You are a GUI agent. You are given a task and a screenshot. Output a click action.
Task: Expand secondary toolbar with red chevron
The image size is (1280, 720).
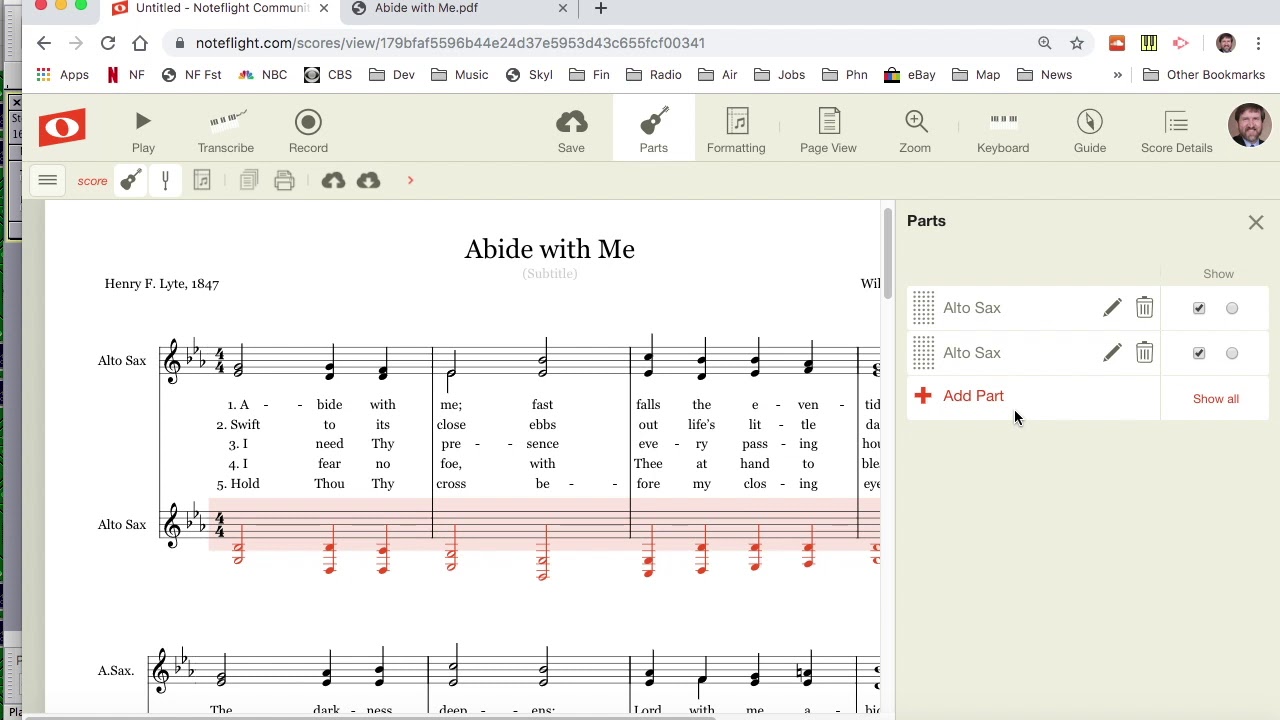point(410,181)
